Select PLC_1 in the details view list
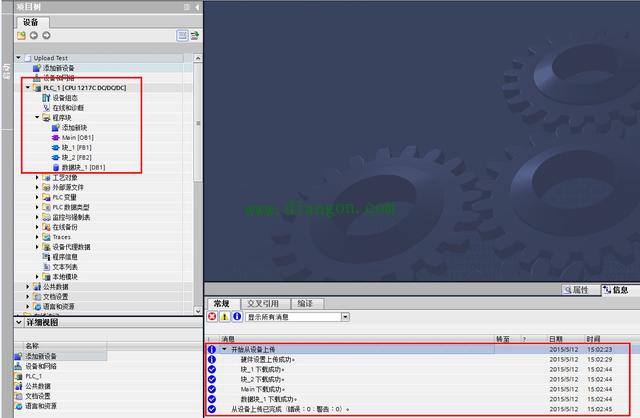 [36, 375]
